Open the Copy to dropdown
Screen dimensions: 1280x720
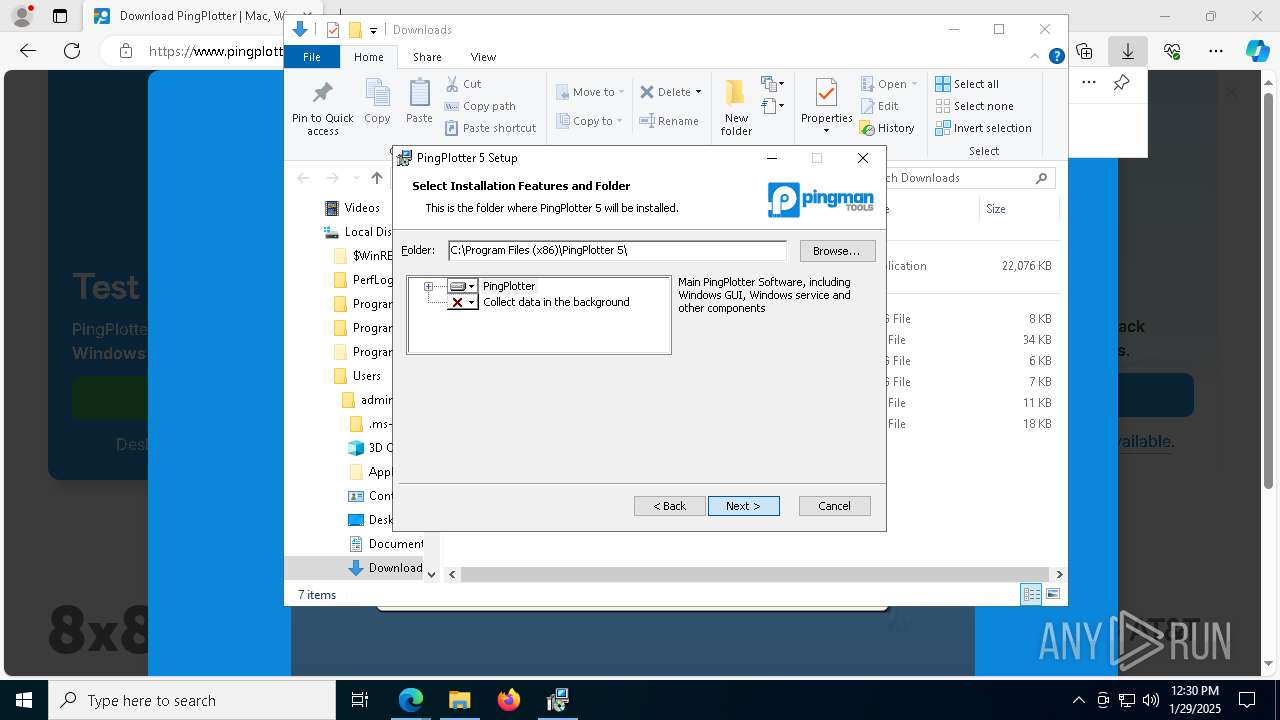point(590,121)
